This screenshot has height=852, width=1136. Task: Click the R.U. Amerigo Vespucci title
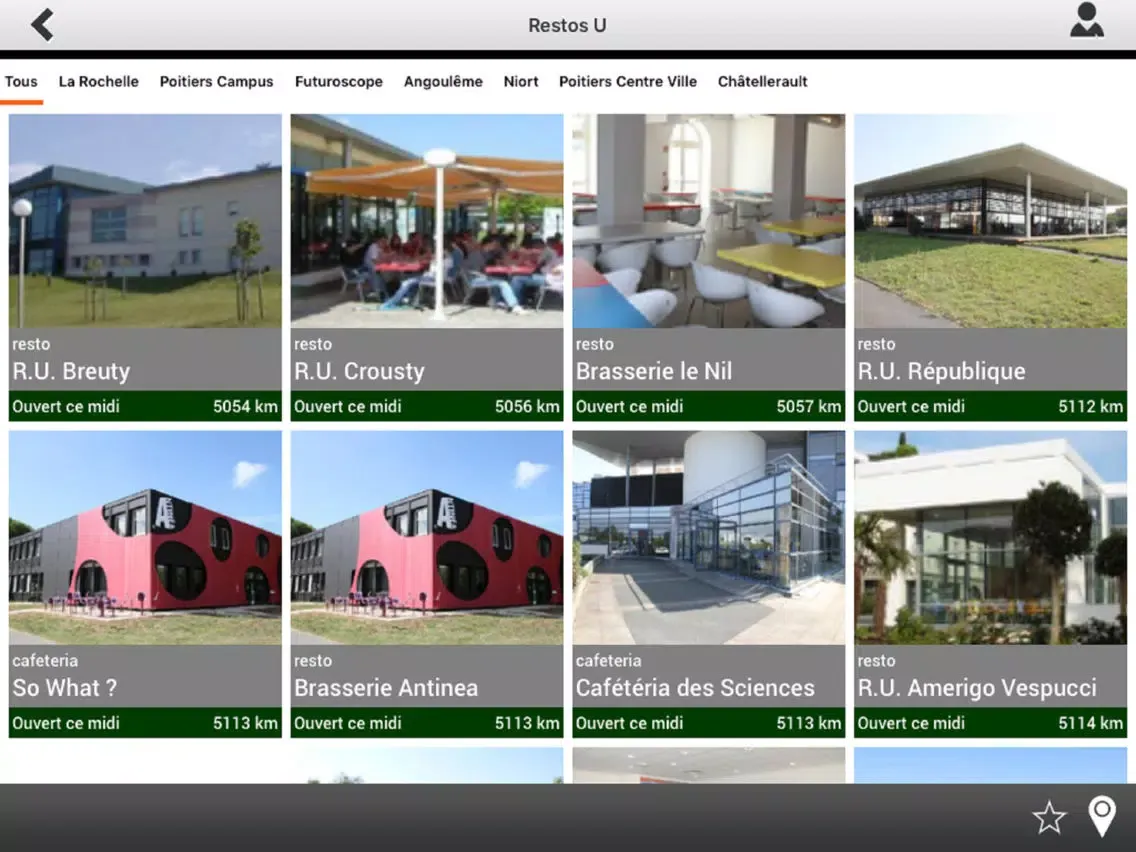click(x=977, y=688)
